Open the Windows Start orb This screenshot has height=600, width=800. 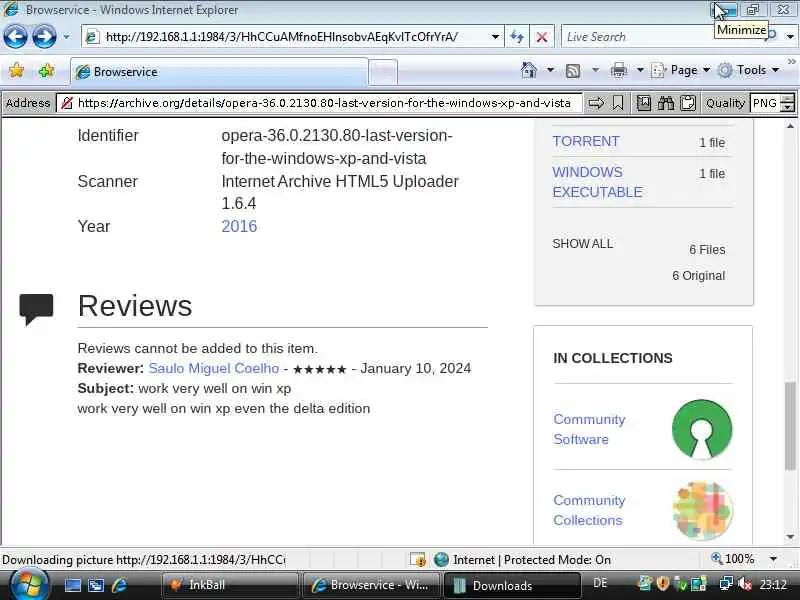(28, 585)
